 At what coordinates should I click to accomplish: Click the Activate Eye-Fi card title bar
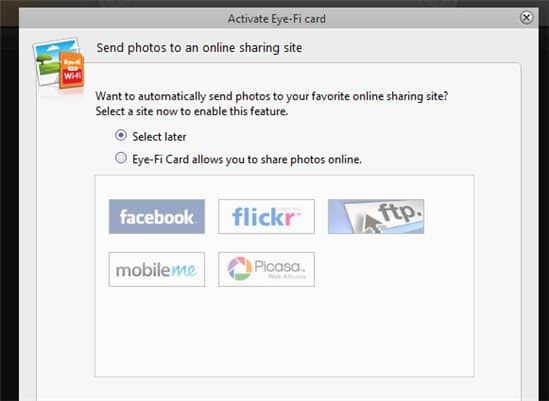277,19
